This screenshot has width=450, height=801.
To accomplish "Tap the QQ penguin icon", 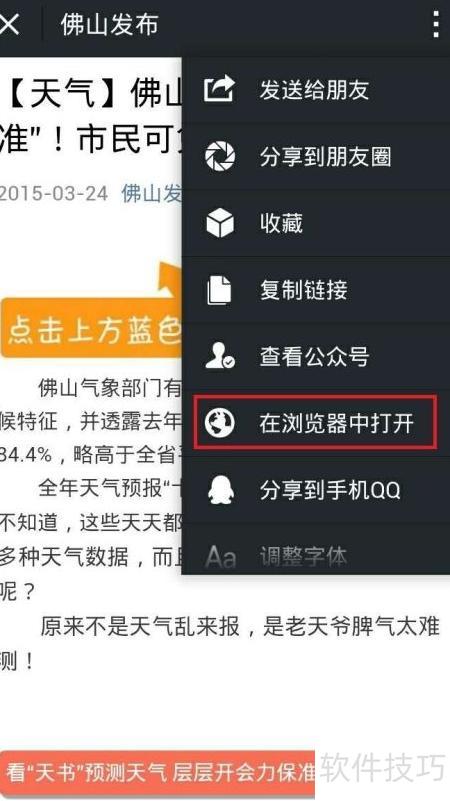I will click(x=220, y=489).
